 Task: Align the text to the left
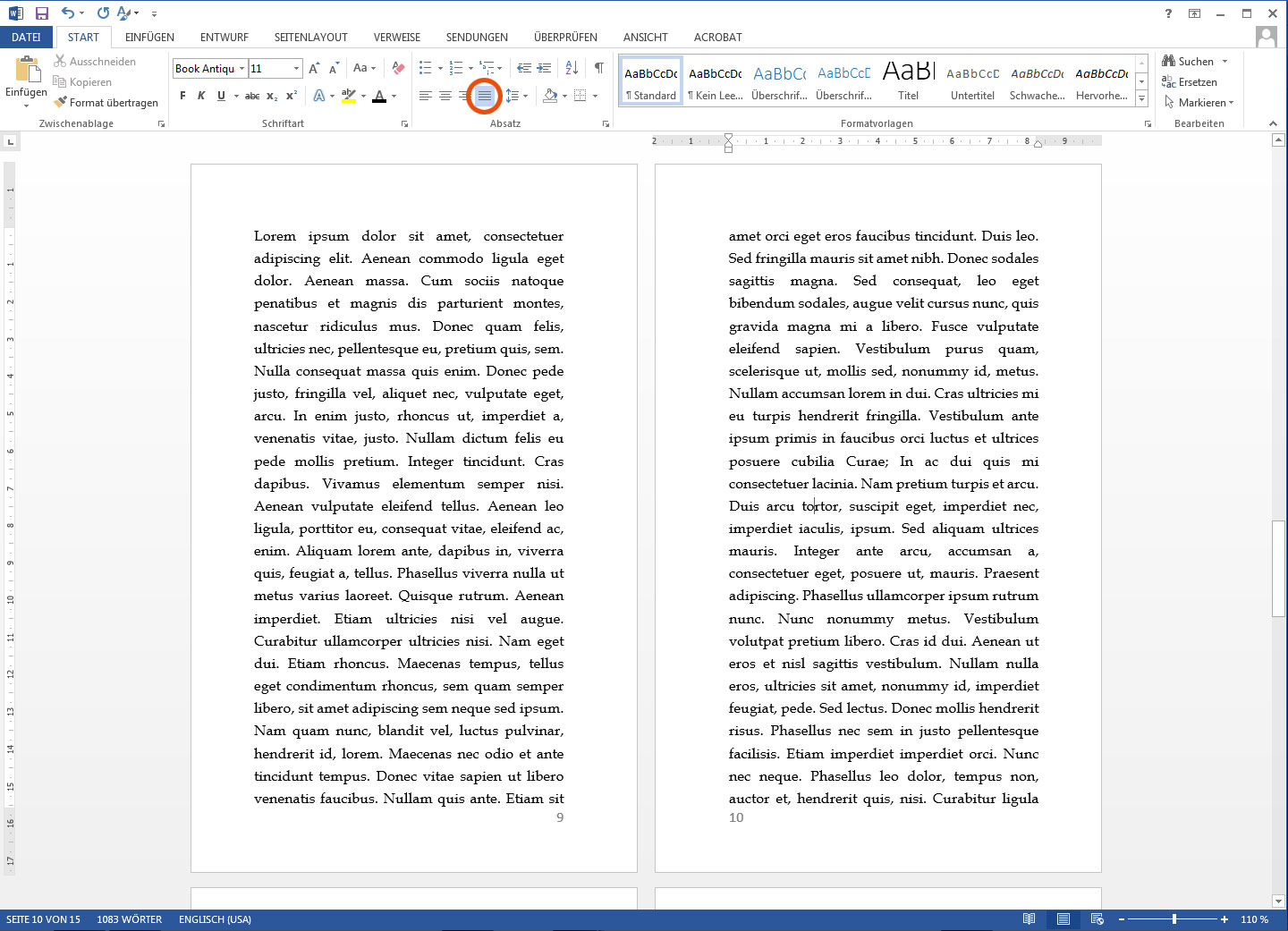[426, 96]
